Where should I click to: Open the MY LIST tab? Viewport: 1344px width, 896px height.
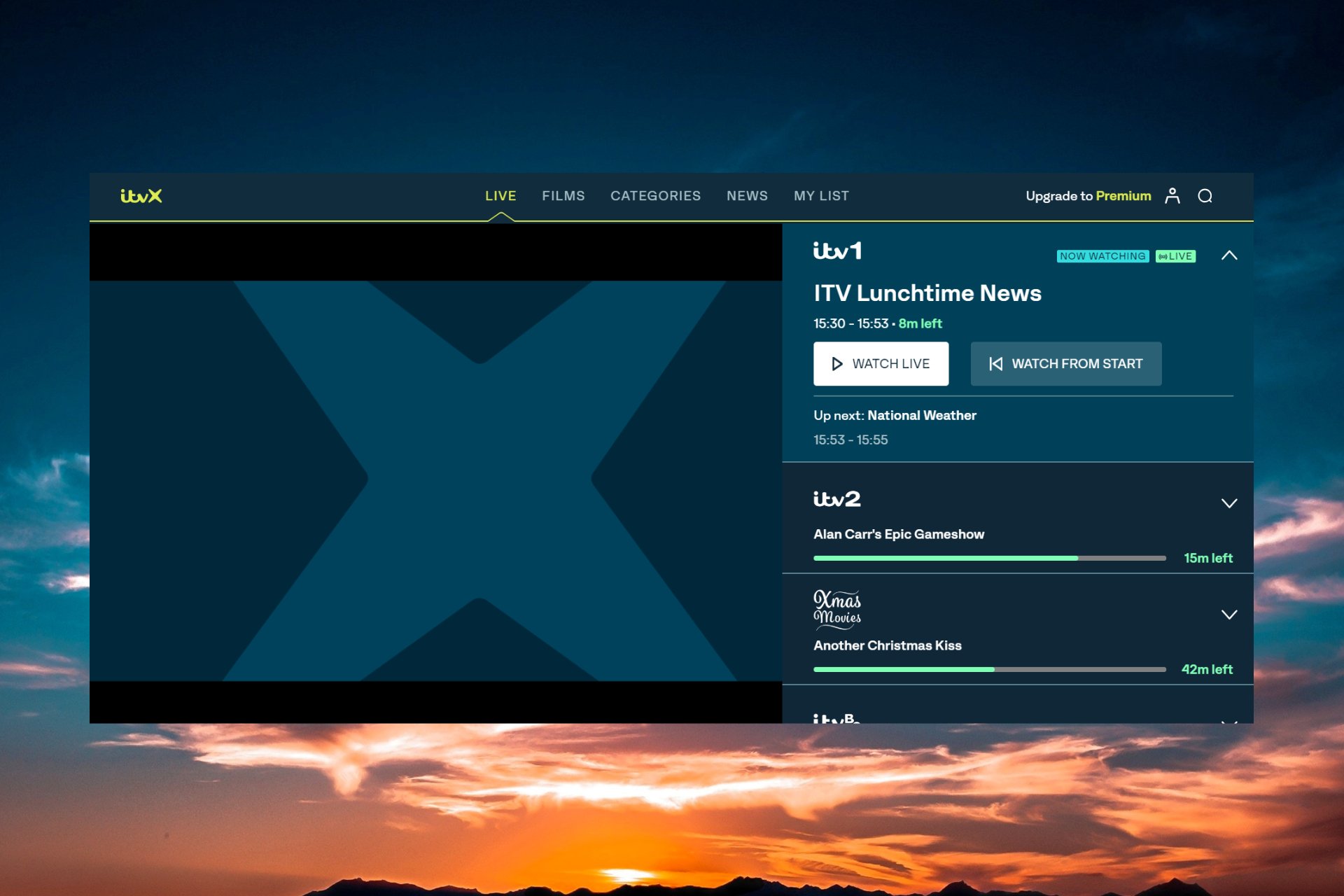pyautogui.click(x=821, y=196)
